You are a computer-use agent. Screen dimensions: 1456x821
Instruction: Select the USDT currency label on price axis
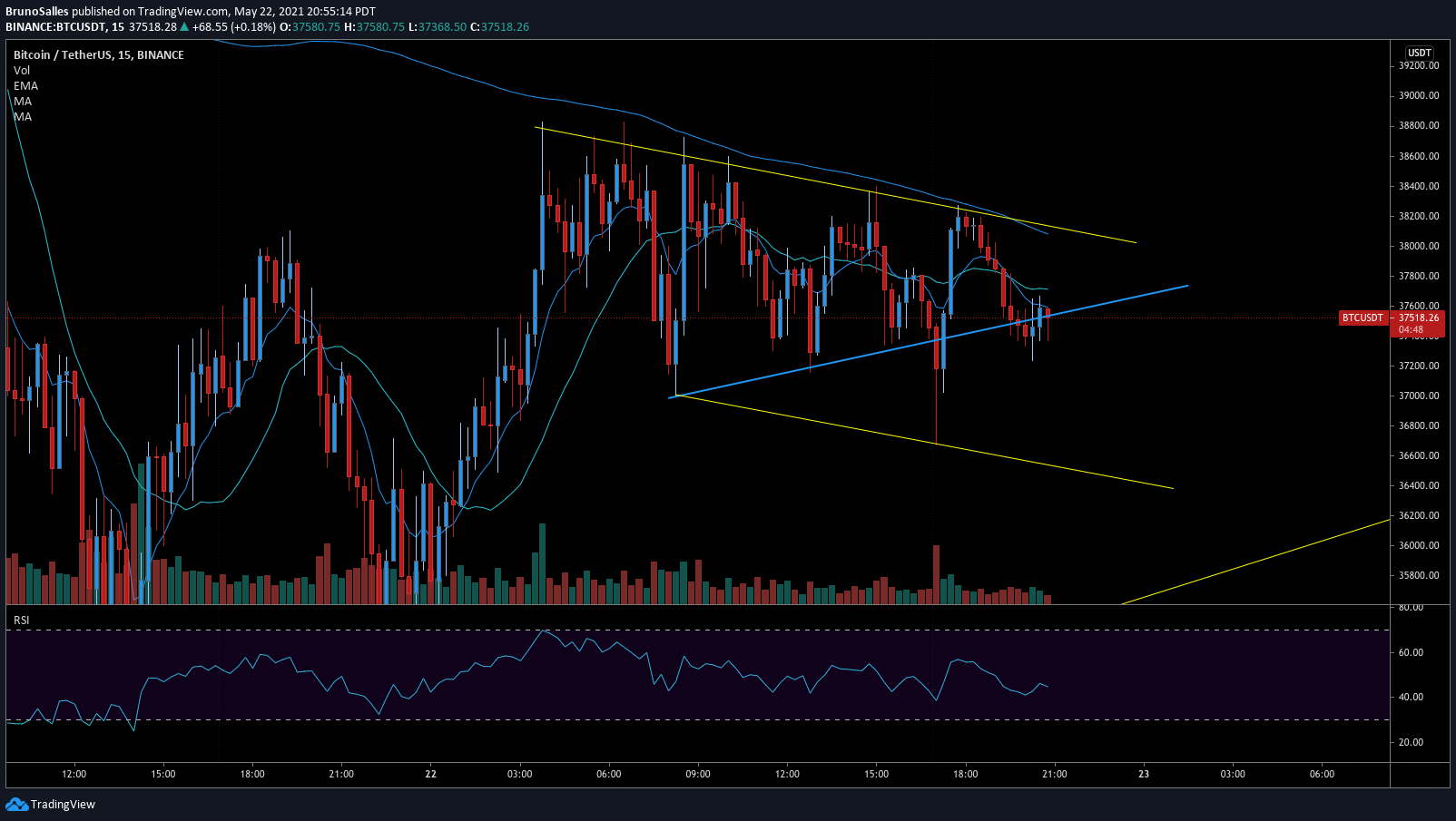pos(1420,53)
